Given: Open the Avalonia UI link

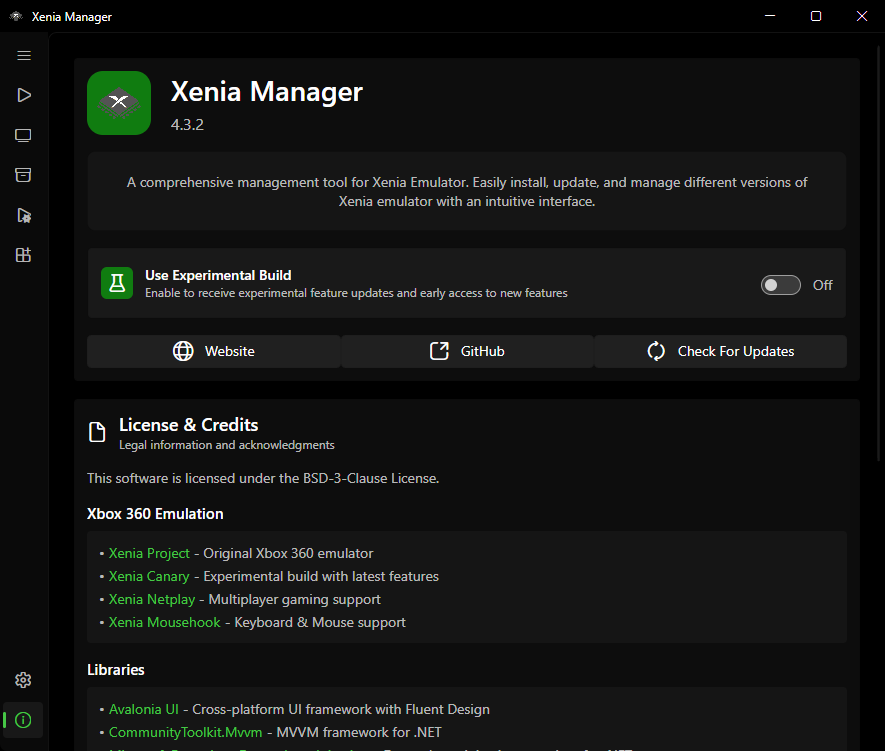Looking at the screenshot, I should click(x=143, y=709).
